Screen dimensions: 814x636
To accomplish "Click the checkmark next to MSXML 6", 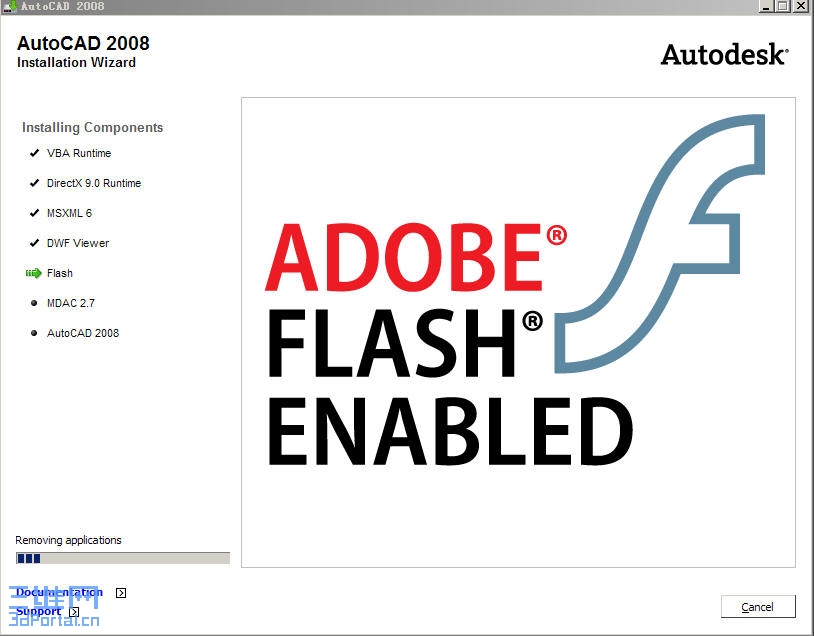I will pyautogui.click(x=35, y=213).
